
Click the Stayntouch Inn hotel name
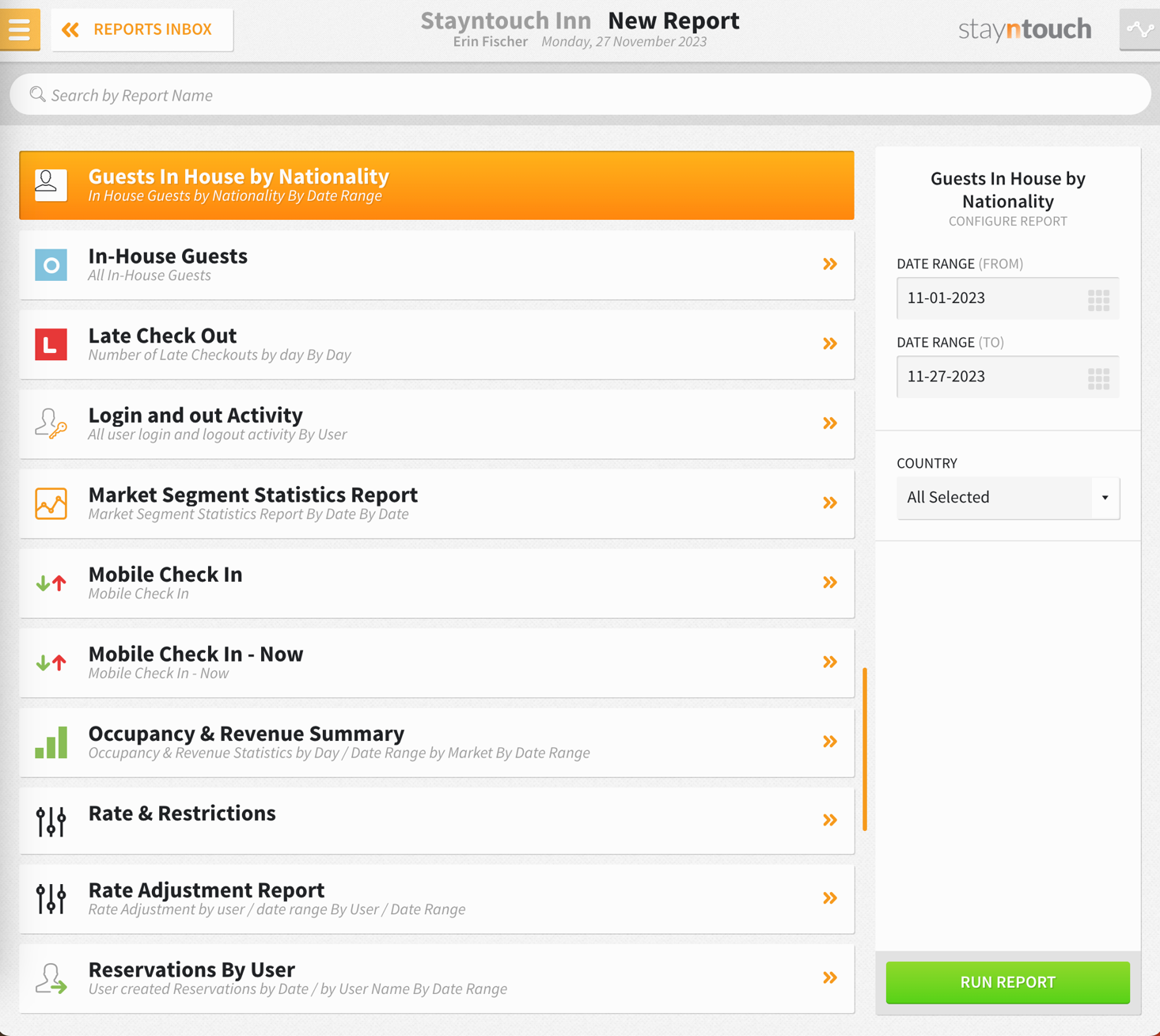coord(506,21)
